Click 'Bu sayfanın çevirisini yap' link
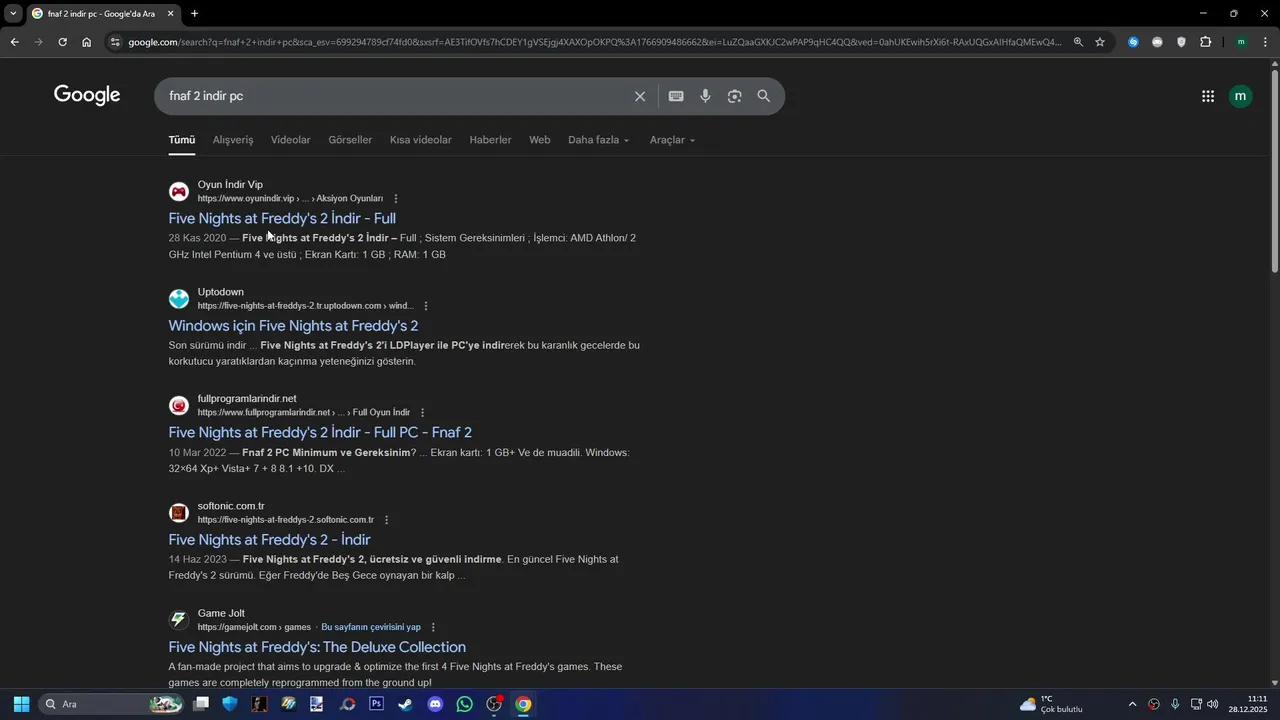 [x=371, y=627]
